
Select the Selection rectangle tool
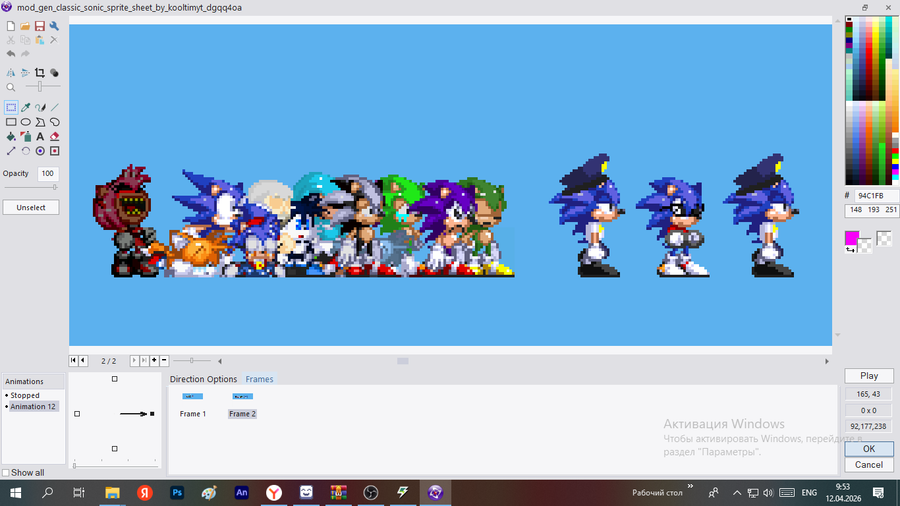point(11,107)
